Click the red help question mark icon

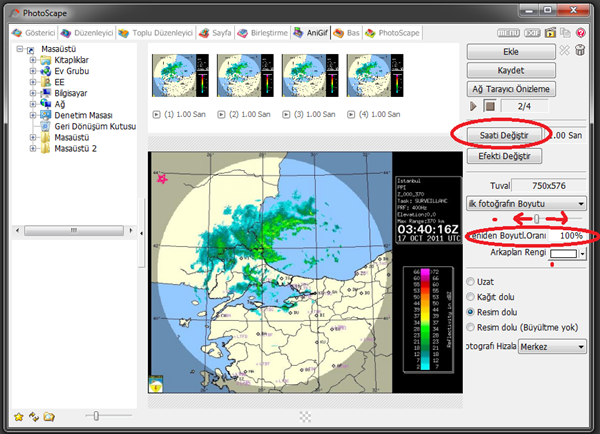pos(582,32)
